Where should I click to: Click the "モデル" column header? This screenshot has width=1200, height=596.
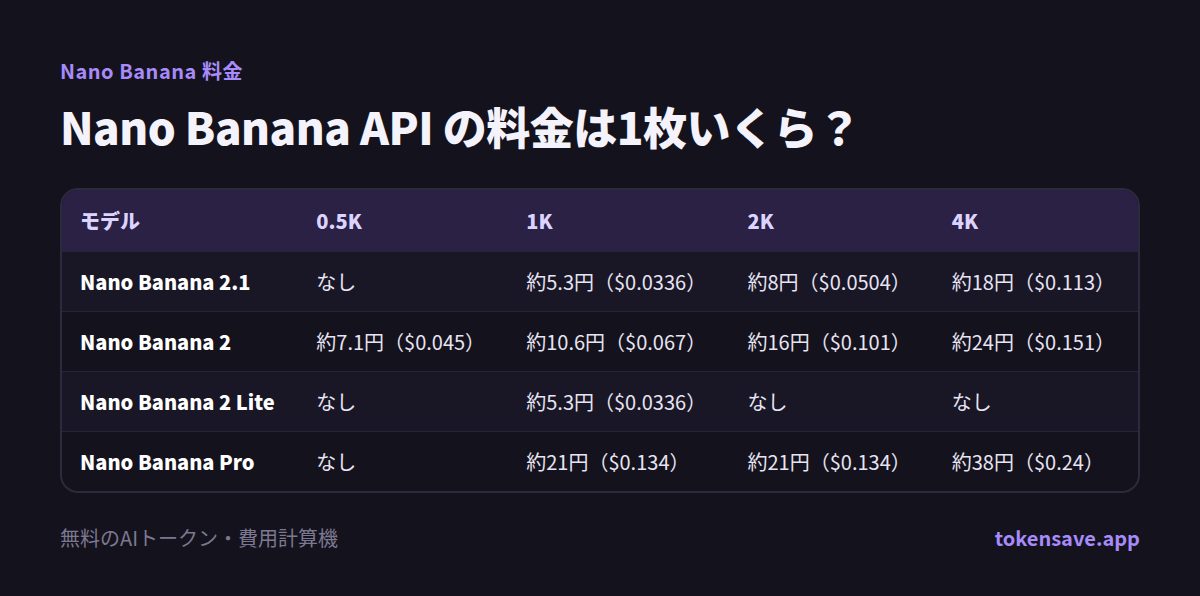click(110, 222)
